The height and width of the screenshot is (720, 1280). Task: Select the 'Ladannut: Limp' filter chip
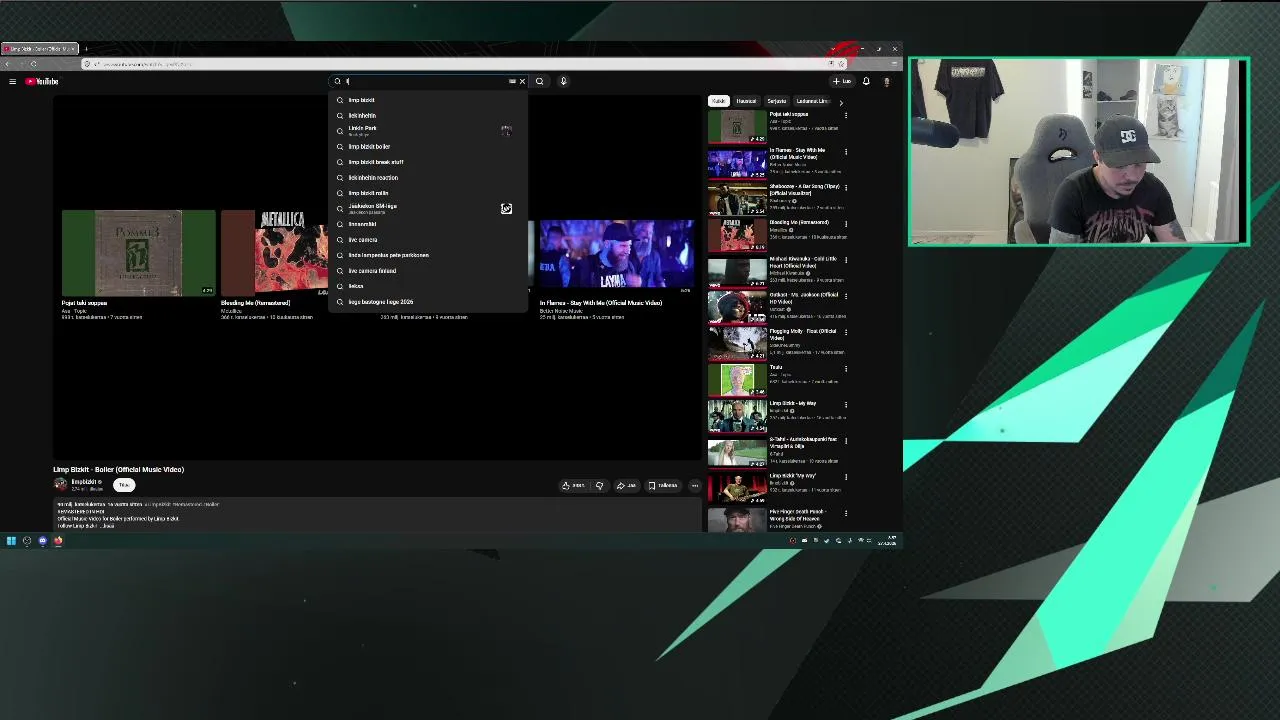(812, 101)
